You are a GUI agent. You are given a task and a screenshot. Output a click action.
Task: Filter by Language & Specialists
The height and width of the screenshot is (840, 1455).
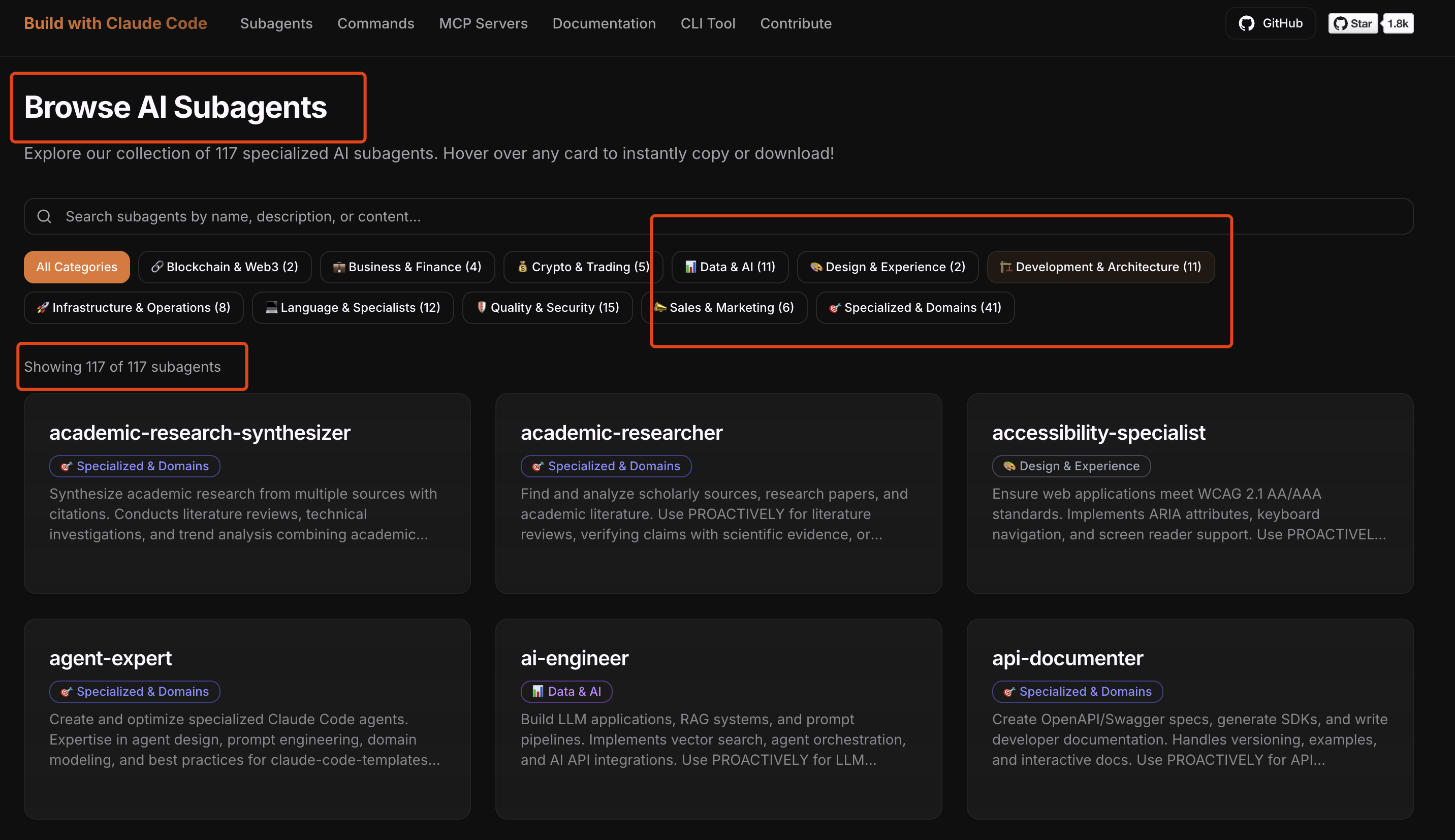(353, 307)
